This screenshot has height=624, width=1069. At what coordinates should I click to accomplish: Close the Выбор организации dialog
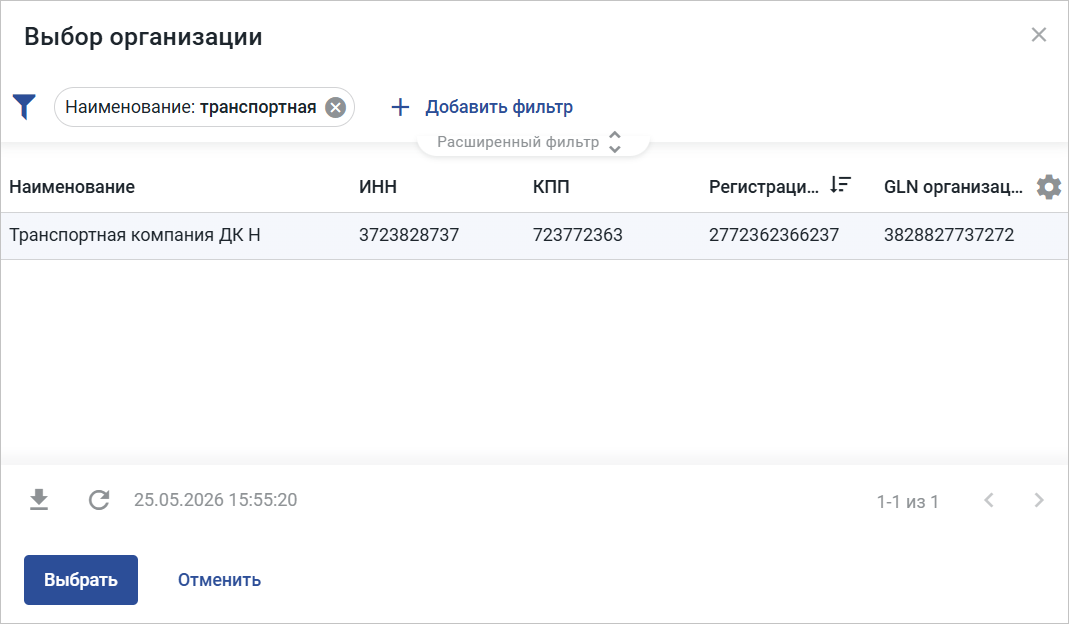(x=1038, y=35)
